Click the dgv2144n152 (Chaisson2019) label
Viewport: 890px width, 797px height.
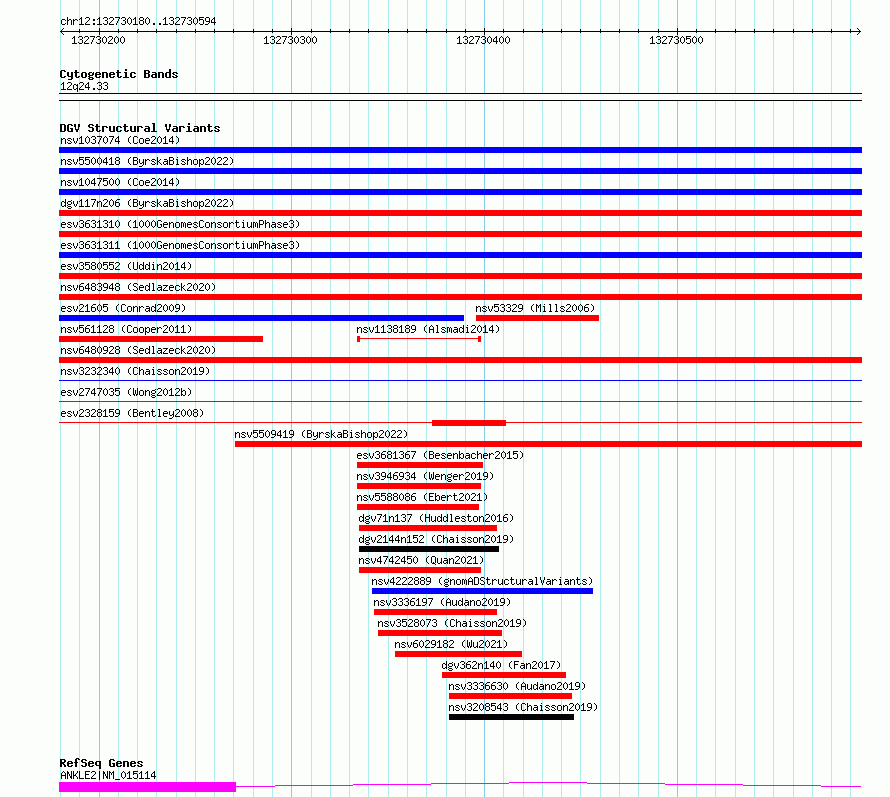436,539
